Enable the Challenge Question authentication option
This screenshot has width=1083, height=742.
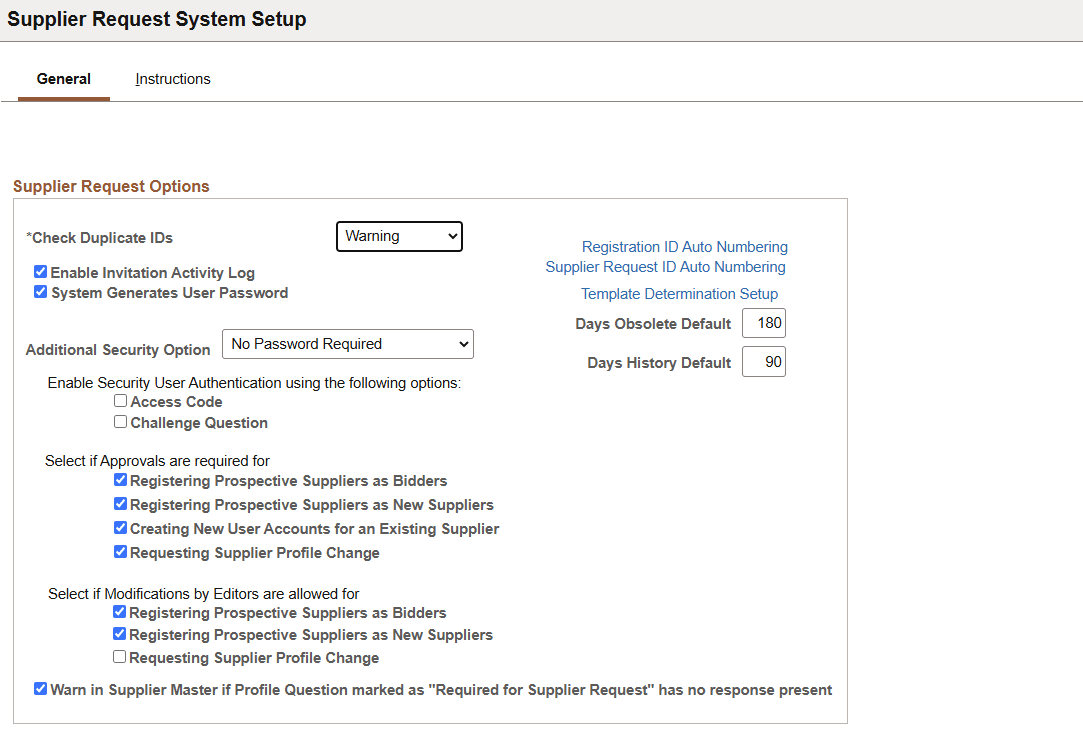(x=120, y=421)
